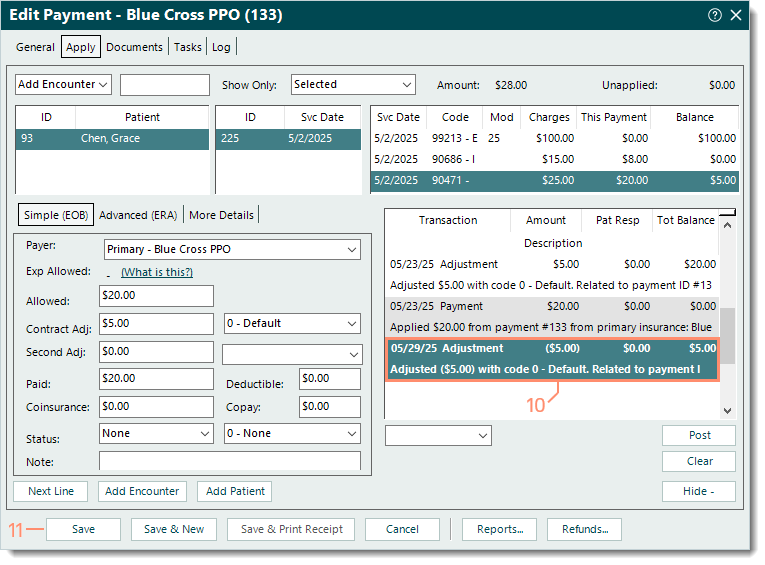Viewport: 765px width, 565px height.
Task: Switch to Advanced (ERA) view
Action: tap(138, 215)
